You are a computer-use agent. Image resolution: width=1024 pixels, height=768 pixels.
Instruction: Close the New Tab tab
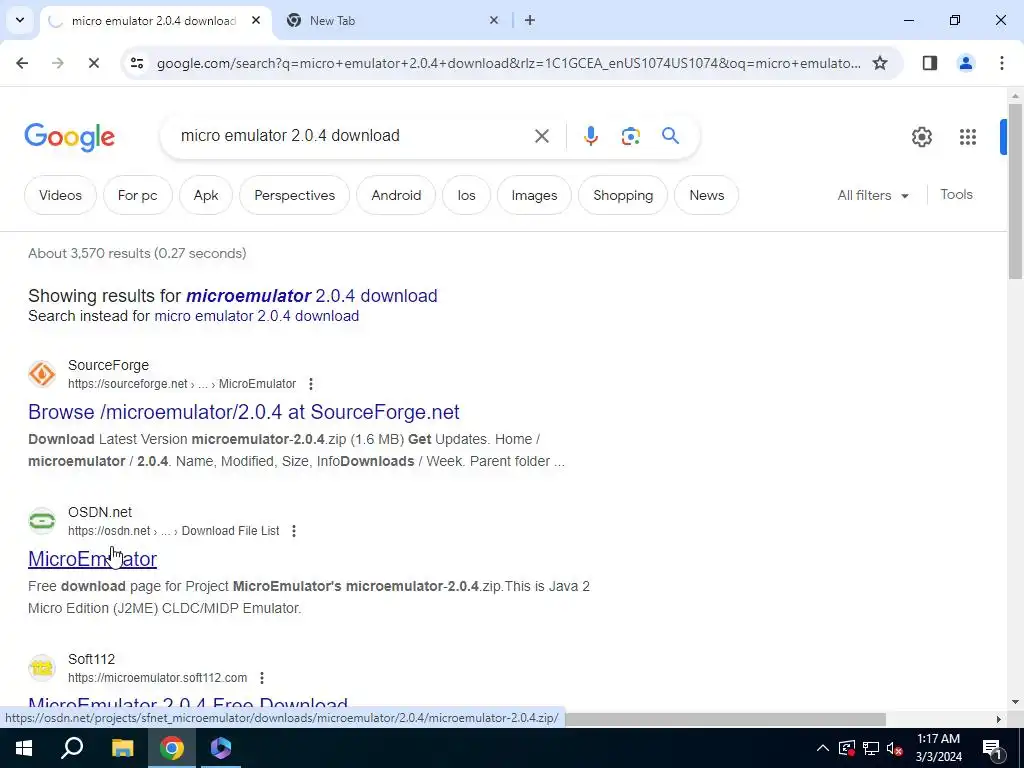point(494,20)
